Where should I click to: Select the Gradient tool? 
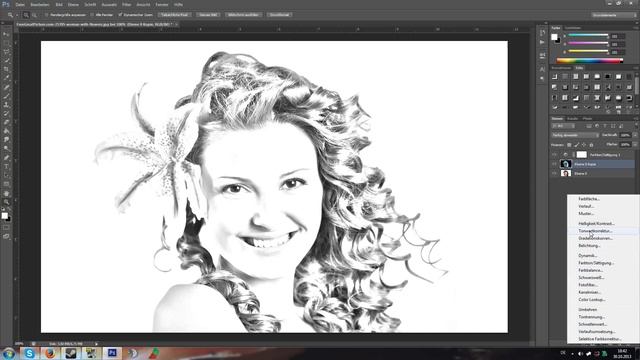tap(7, 131)
